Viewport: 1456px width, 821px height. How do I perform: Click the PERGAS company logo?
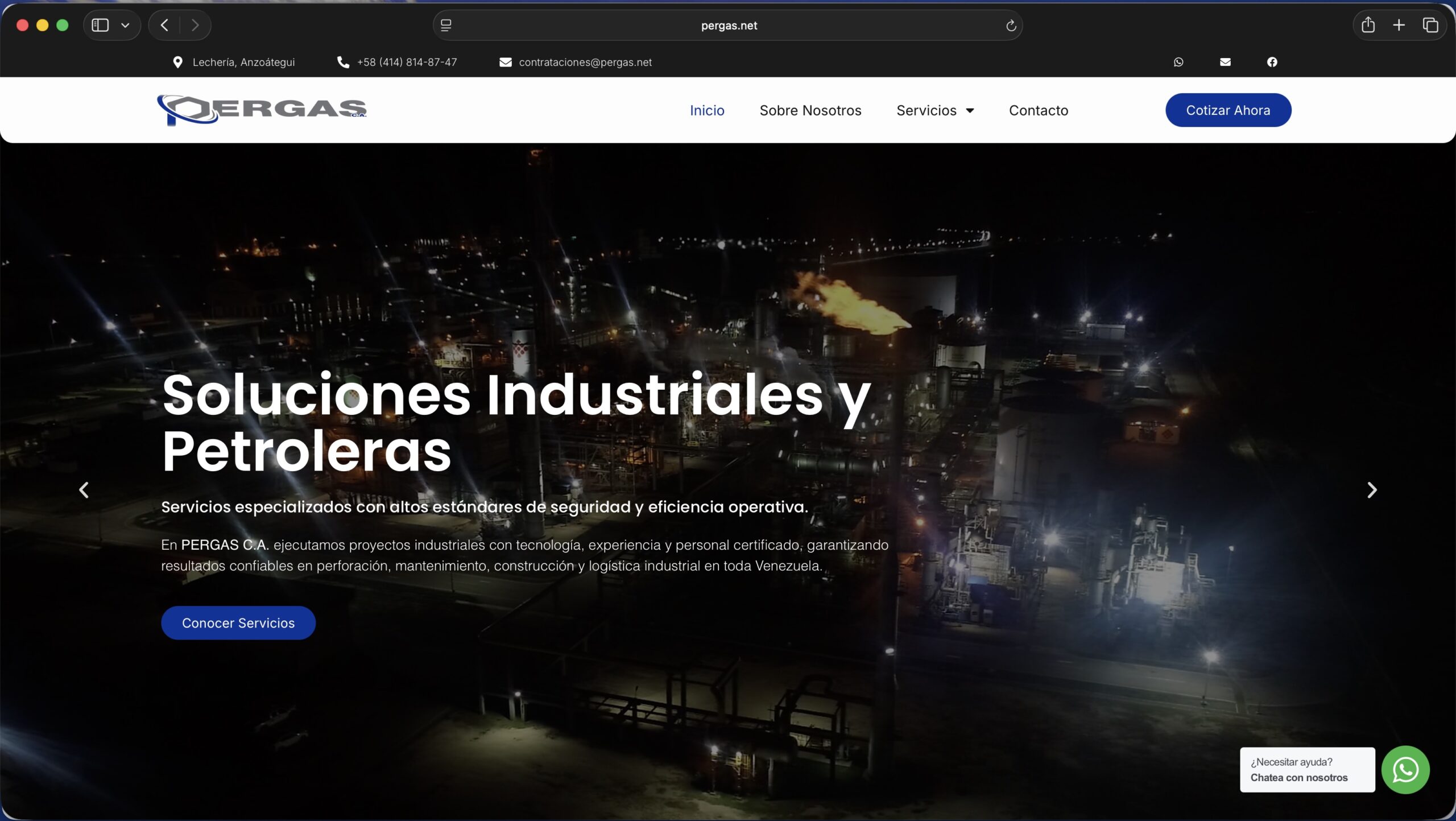click(x=261, y=109)
